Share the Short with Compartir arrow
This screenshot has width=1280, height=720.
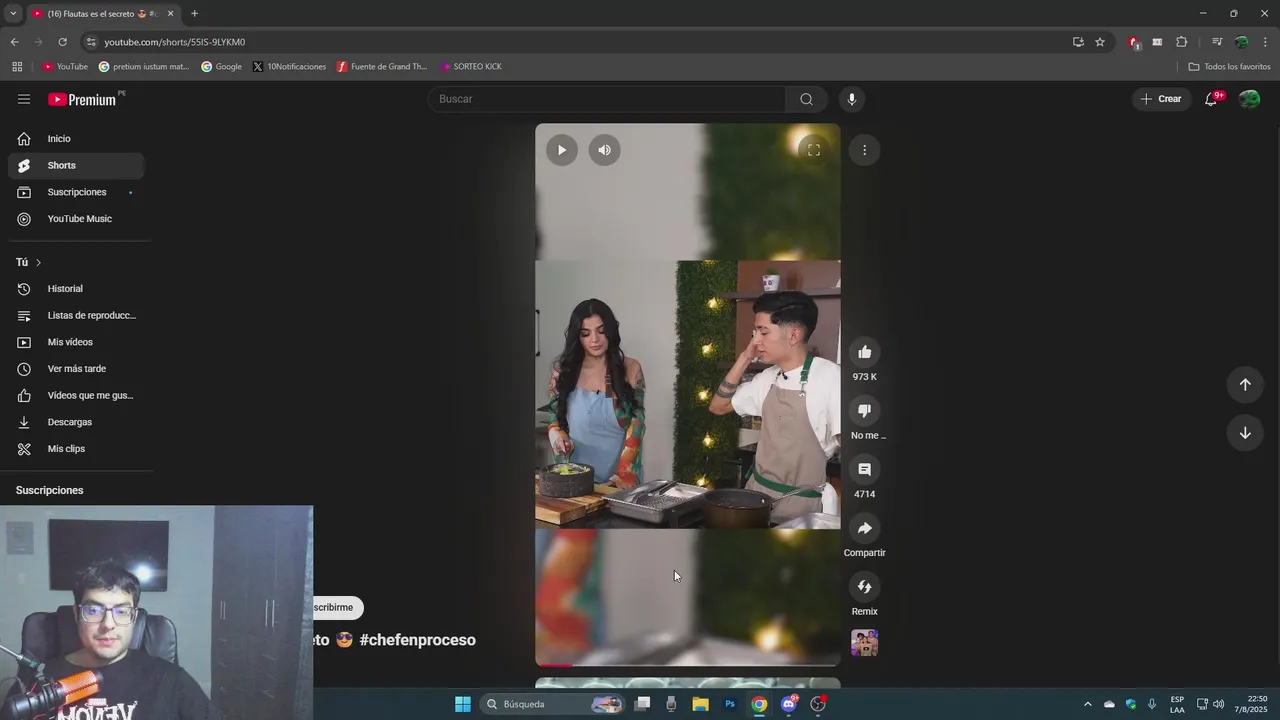coord(864,528)
